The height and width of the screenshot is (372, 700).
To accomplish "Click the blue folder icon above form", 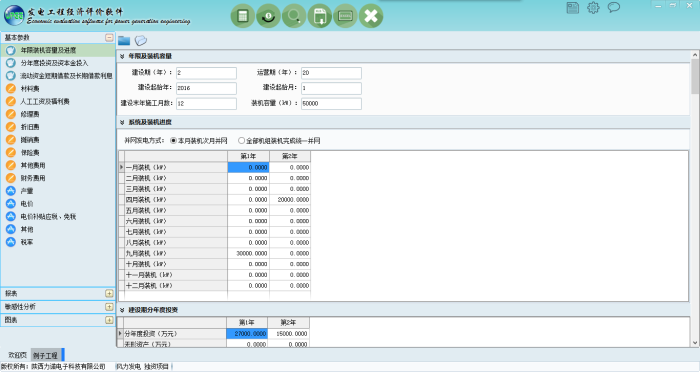I will [124, 41].
